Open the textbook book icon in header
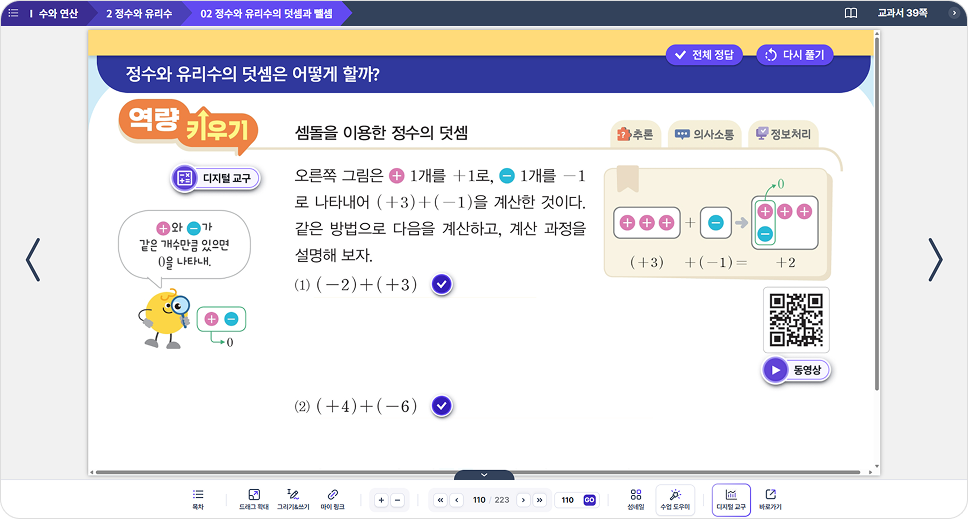 tap(851, 13)
